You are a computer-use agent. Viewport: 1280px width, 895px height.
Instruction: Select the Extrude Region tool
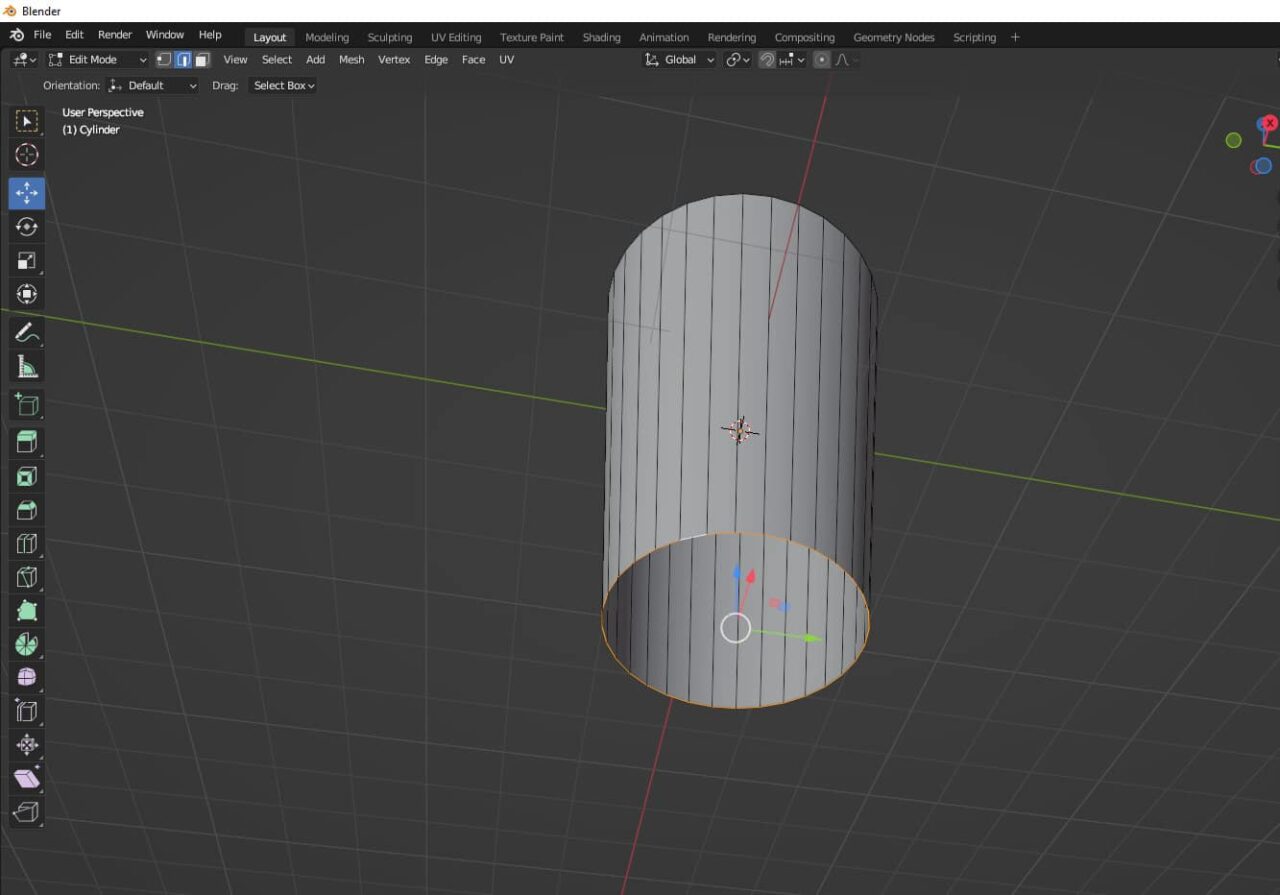click(x=26, y=441)
